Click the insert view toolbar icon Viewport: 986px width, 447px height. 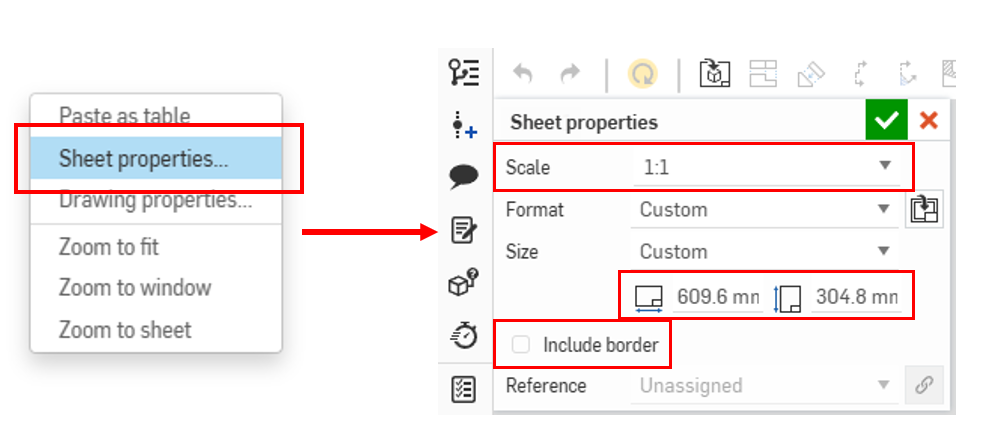pyautogui.click(x=714, y=73)
